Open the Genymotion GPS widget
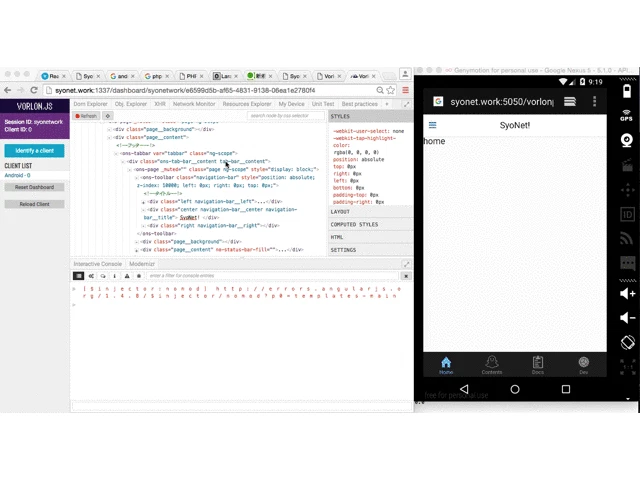This screenshot has height=480, width=640. point(627,115)
